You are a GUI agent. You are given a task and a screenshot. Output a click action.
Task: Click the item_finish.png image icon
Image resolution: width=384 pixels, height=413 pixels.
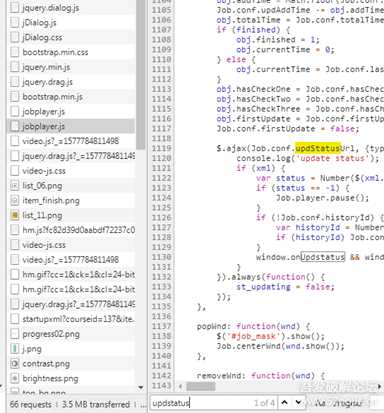tap(15, 200)
